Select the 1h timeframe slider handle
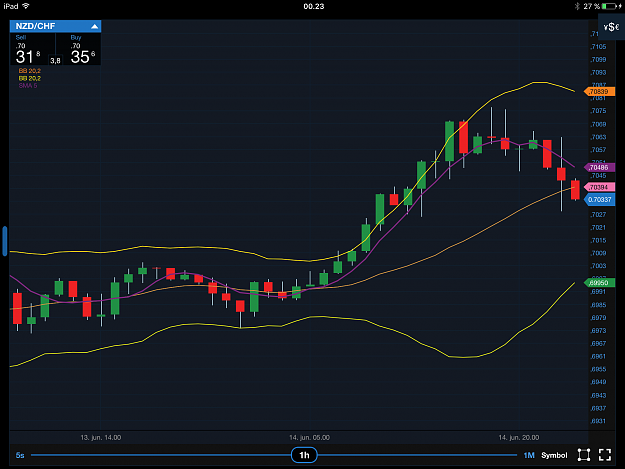 tap(304, 455)
